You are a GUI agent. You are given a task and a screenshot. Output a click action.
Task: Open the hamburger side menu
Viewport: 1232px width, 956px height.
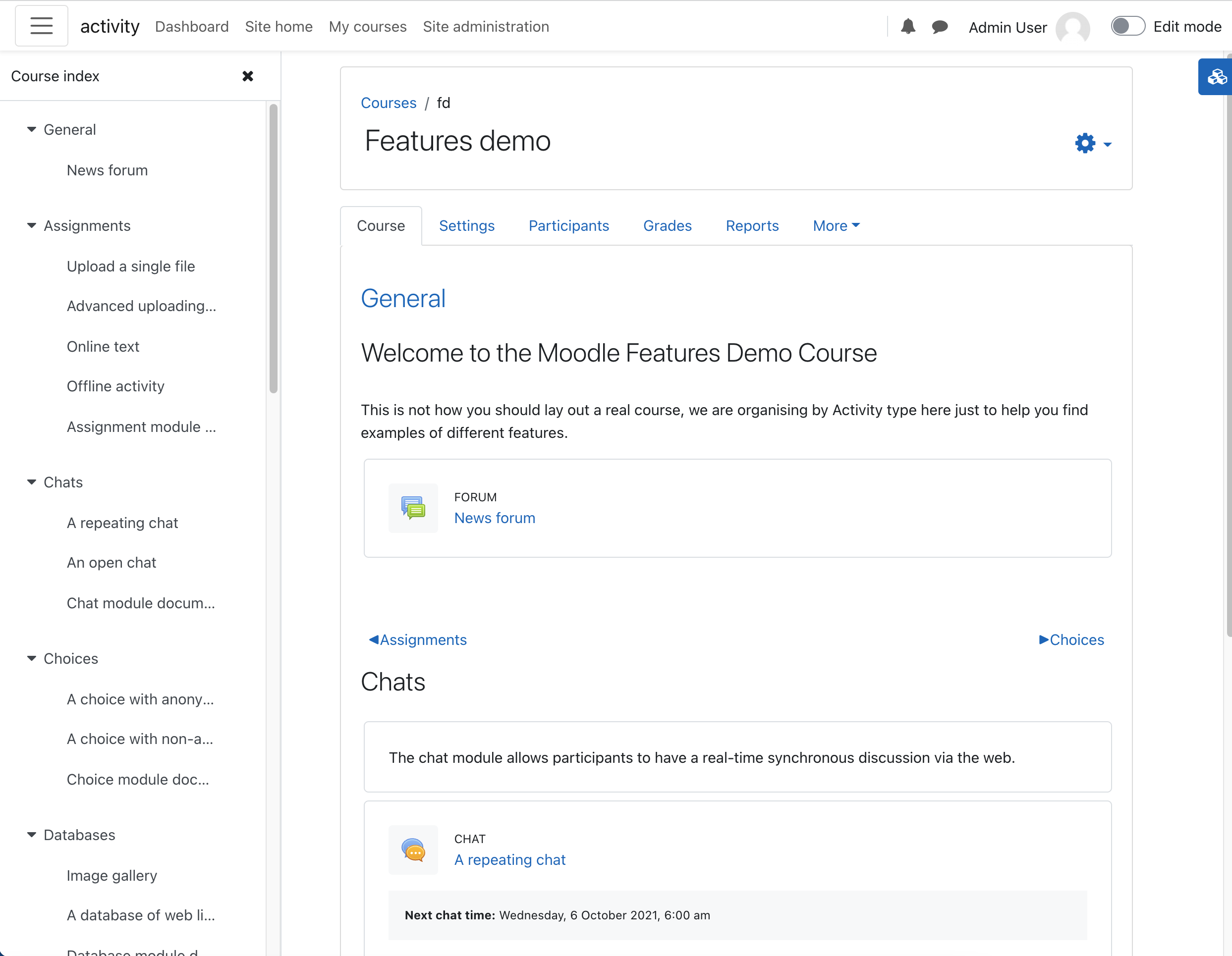pos(41,26)
